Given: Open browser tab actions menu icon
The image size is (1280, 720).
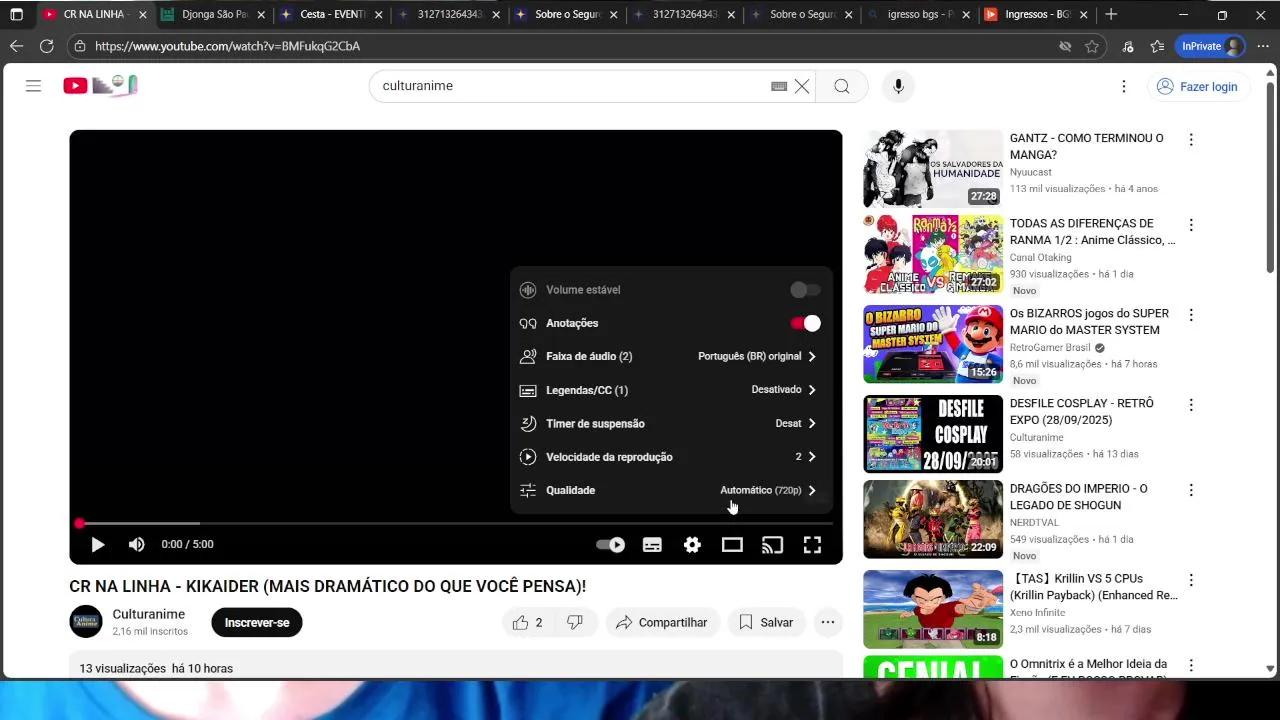Looking at the screenshot, I should point(16,15).
